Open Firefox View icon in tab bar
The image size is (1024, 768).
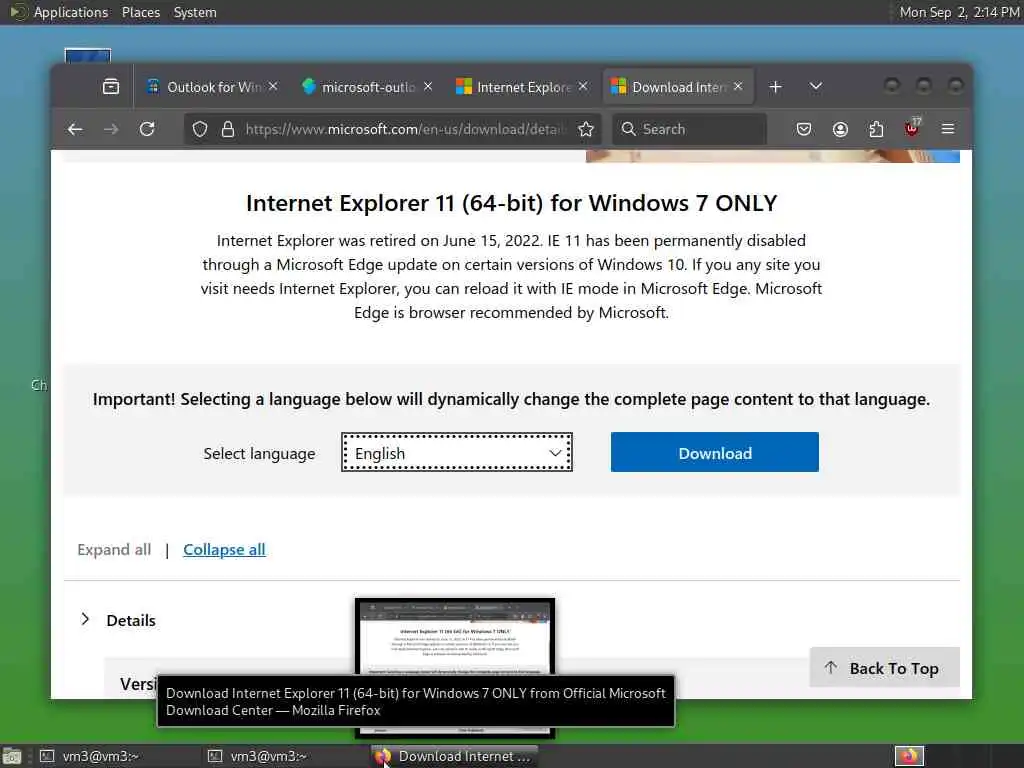(x=110, y=86)
